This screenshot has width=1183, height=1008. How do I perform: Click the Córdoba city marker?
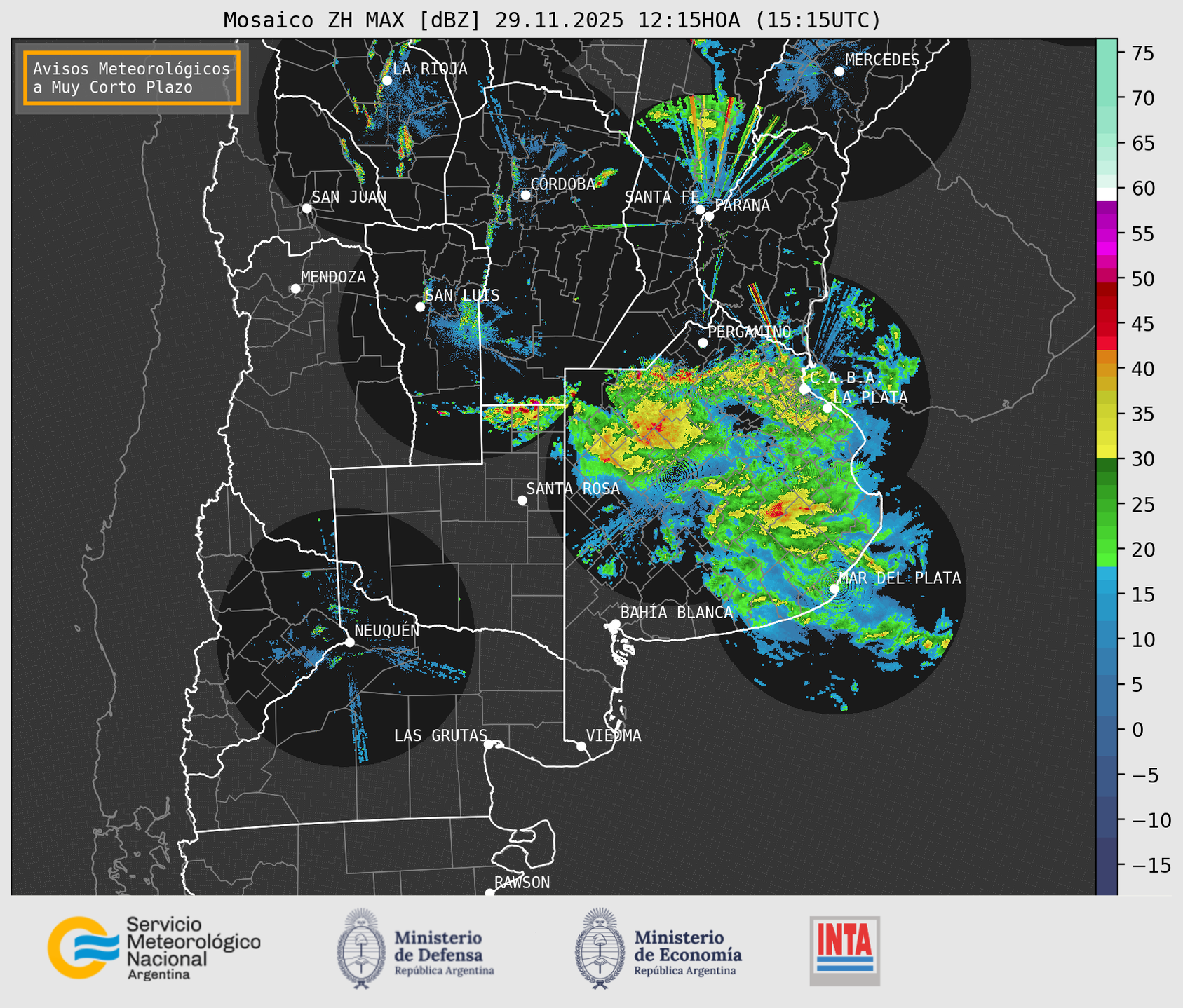pyautogui.click(x=525, y=195)
